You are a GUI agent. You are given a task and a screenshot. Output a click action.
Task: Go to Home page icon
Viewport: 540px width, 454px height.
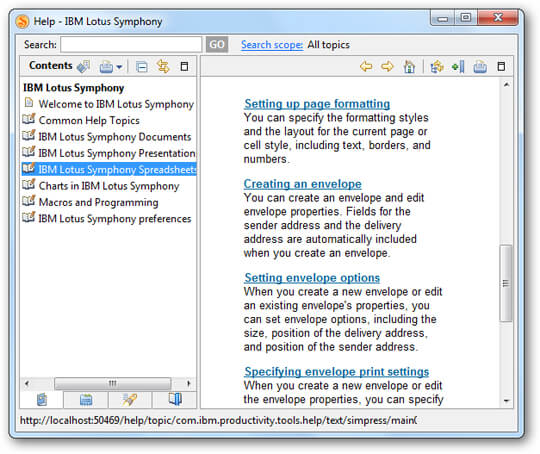coord(409,66)
